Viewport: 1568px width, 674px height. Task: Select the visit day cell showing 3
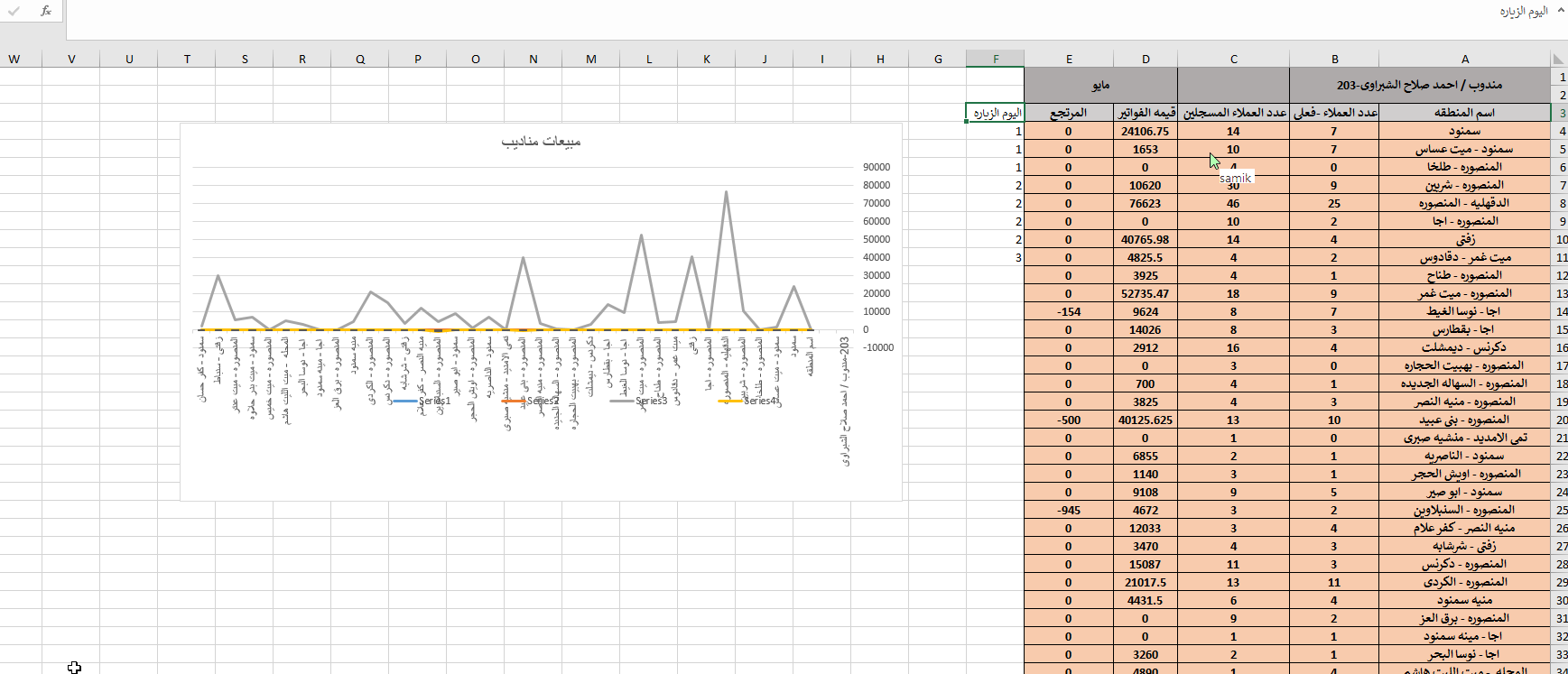pos(995,257)
